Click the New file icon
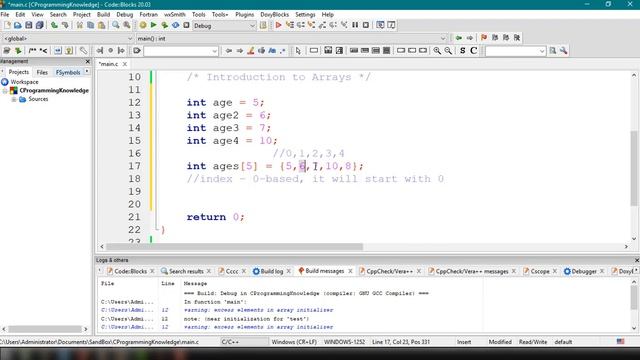Image resolution: width=640 pixels, height=360 pixels. pos(7,25)
